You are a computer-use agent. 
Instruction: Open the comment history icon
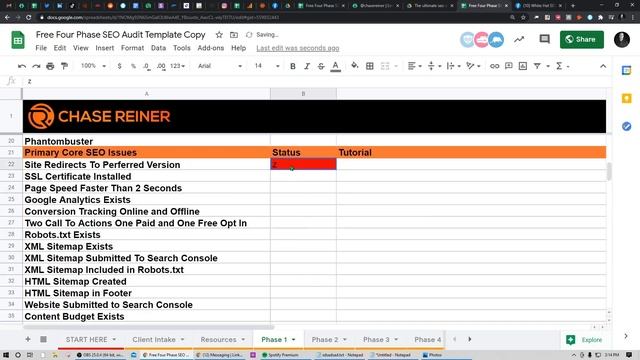tap(544, 39)
